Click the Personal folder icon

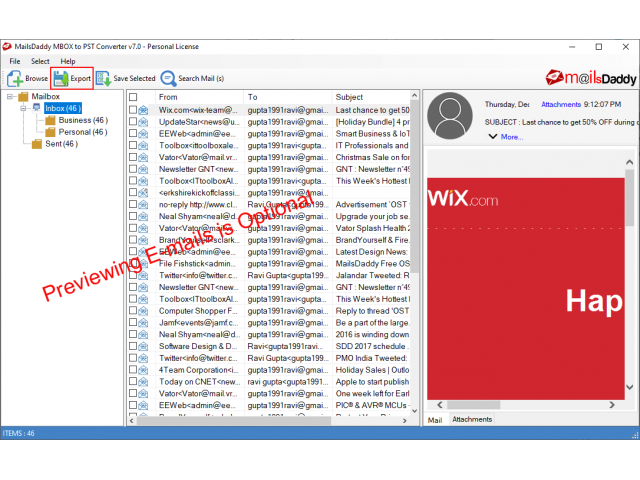tap(50, 132)
